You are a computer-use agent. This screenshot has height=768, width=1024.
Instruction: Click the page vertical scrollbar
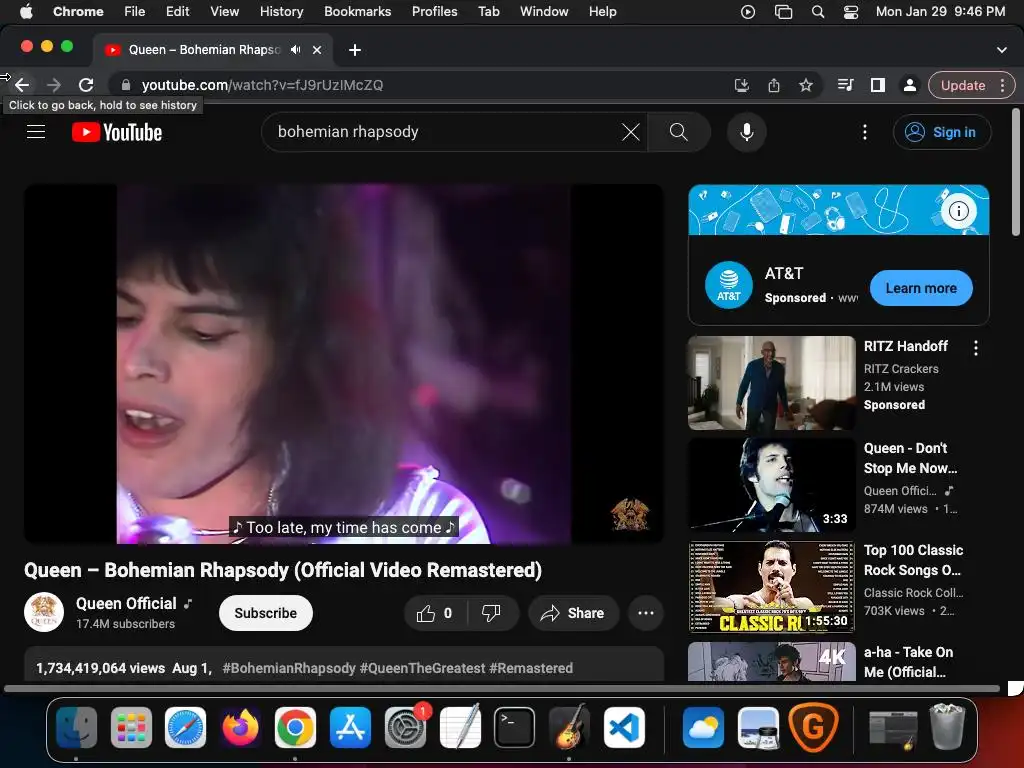(1016, 172)
